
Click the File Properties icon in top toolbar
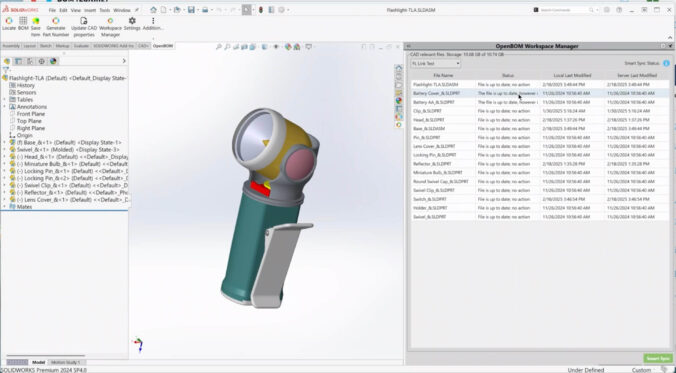pyautogui.click(x=271, y=10)
